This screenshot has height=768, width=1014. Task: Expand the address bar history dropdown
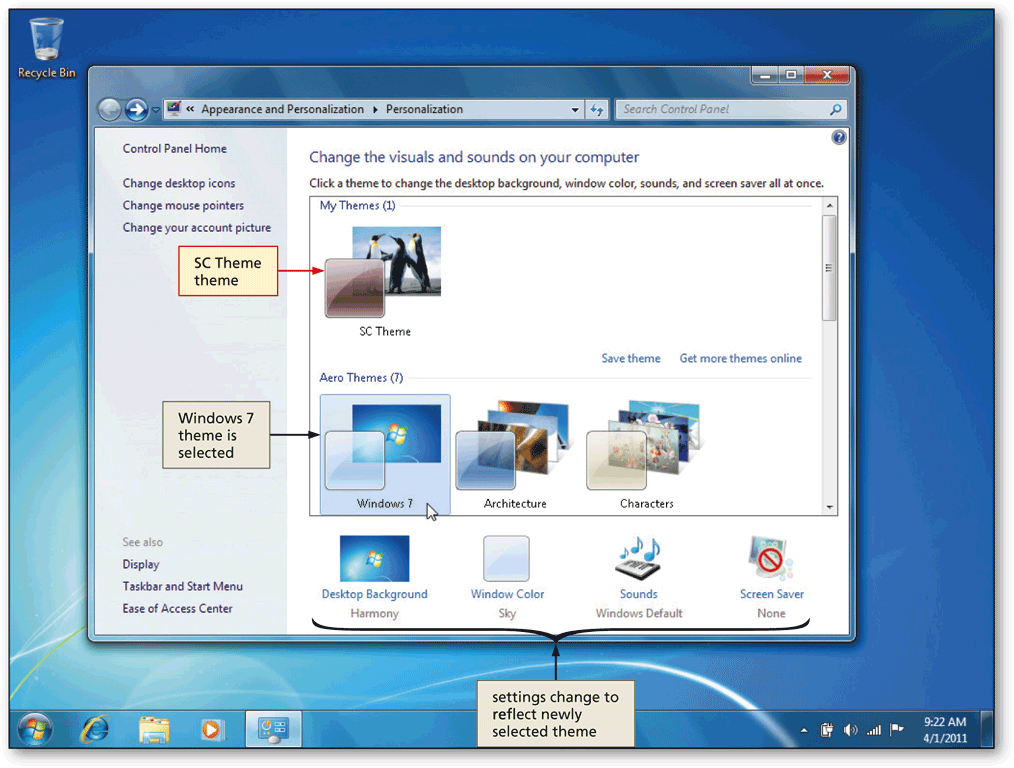(575, 110)
